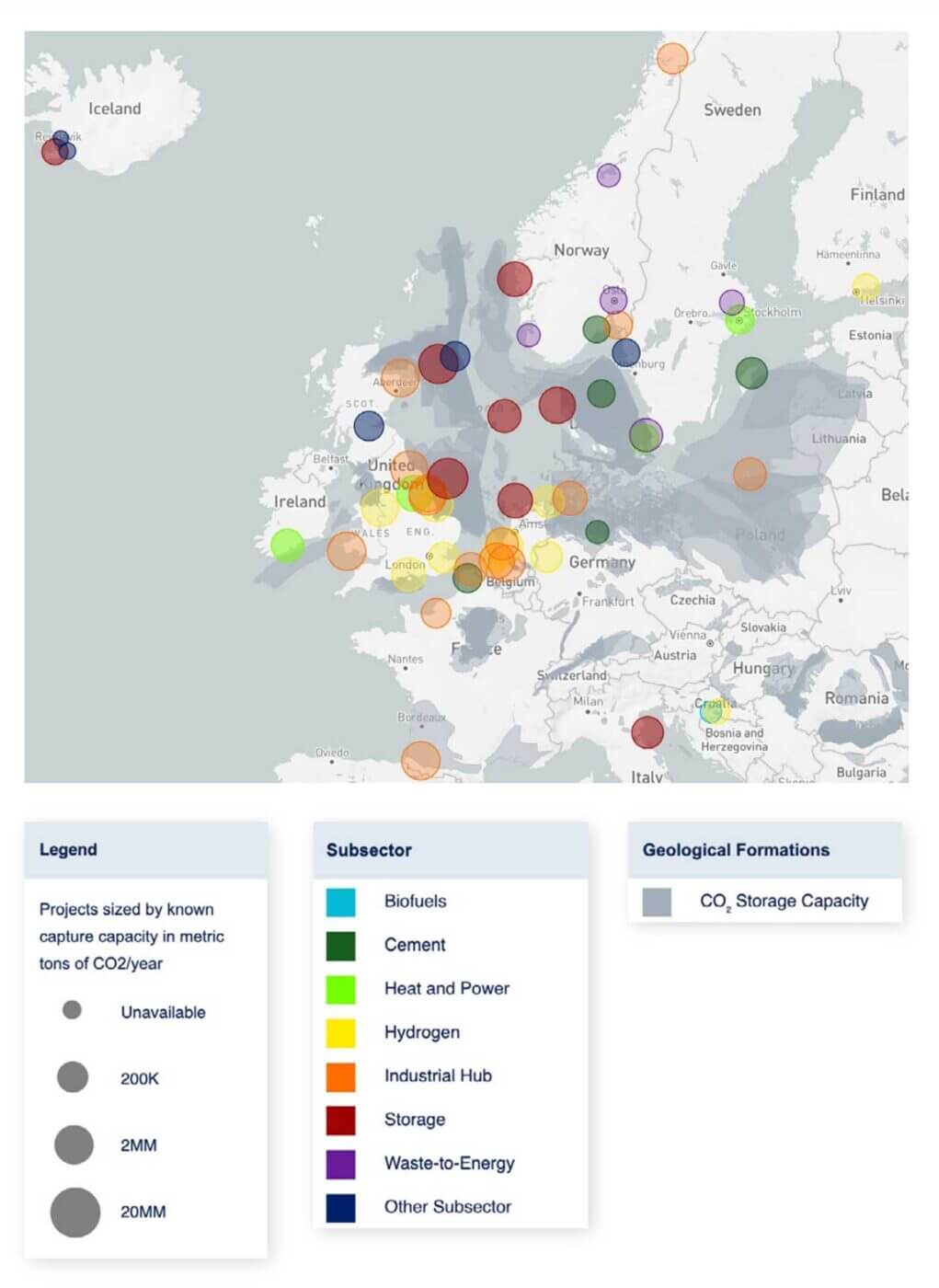This screenshot has width=939, height=1288.
Task: Click the Waste-to-Energy legend text
Action: click(449, 1164)
